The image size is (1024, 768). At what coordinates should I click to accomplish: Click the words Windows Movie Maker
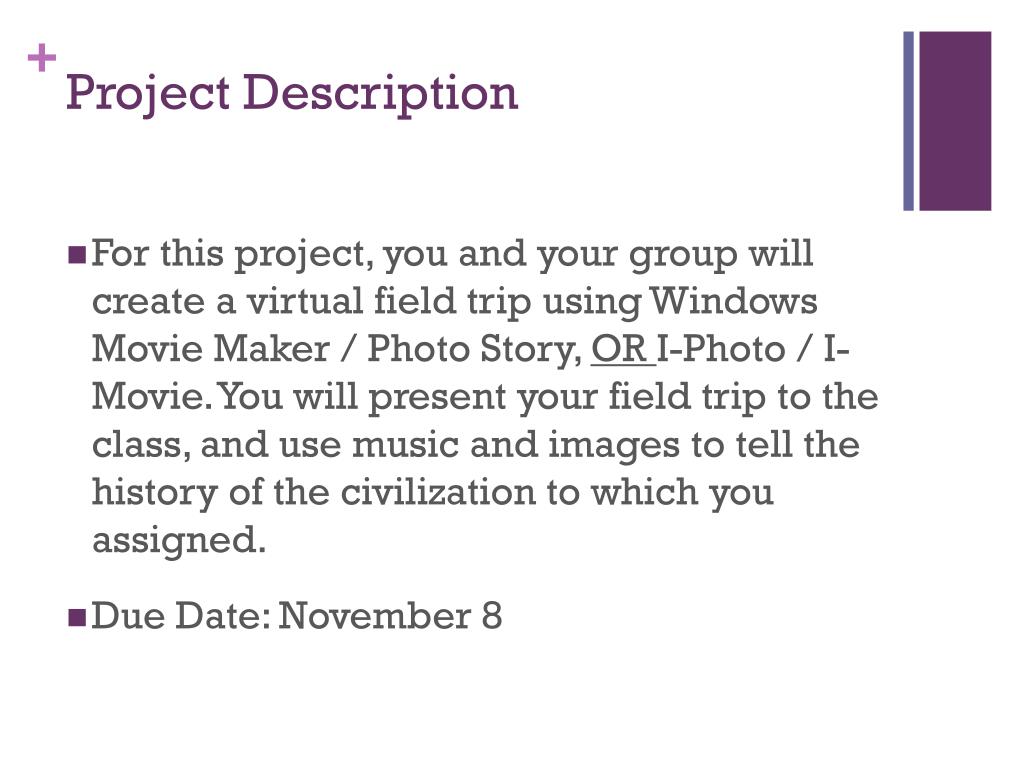coord(455,325)
